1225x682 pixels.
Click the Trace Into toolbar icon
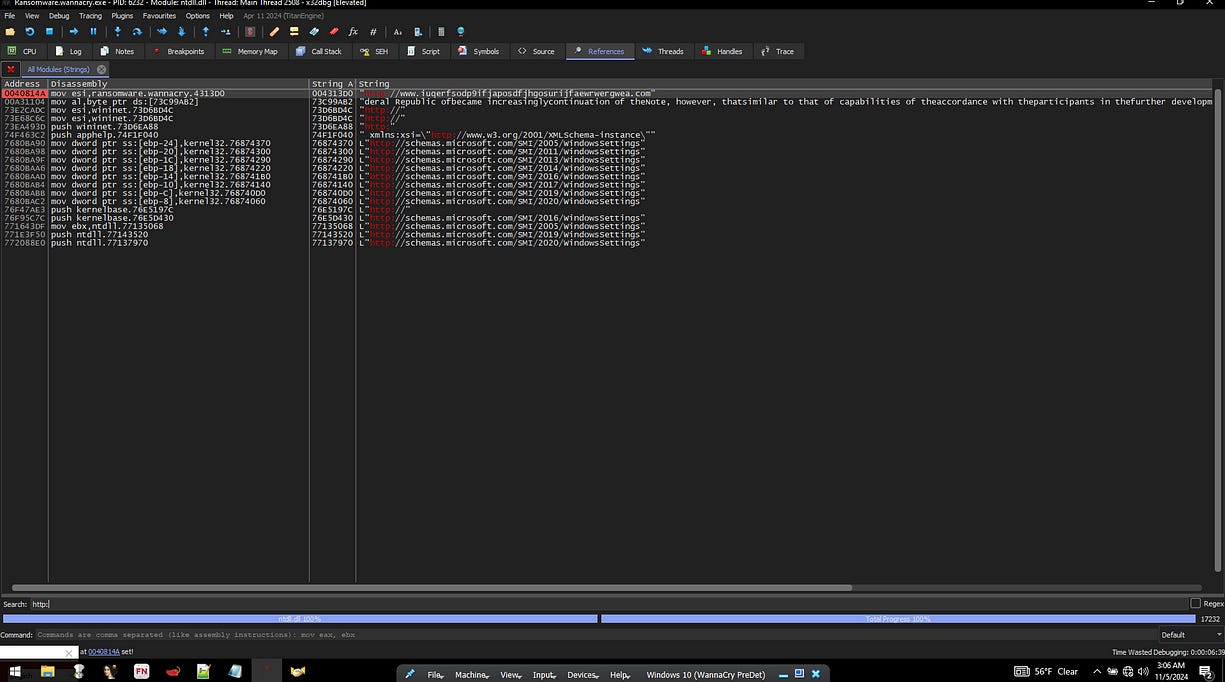point(162,32)
